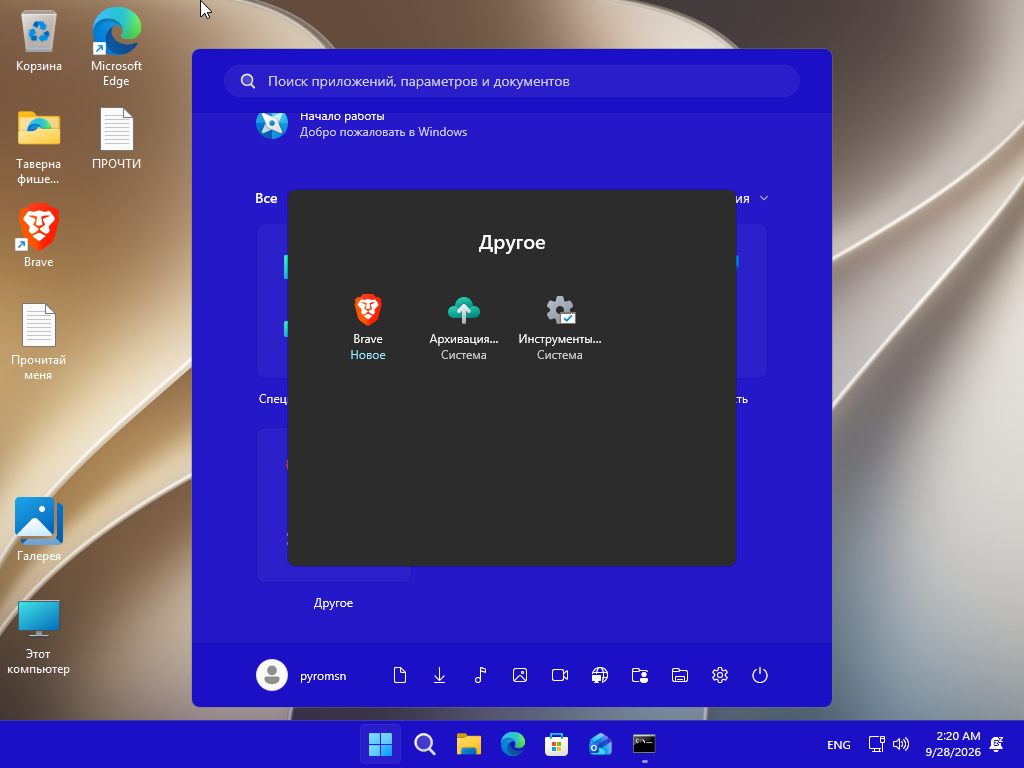Open File Explorer icon in Start menu footer
1024x768 pixels.
[680, 675]
